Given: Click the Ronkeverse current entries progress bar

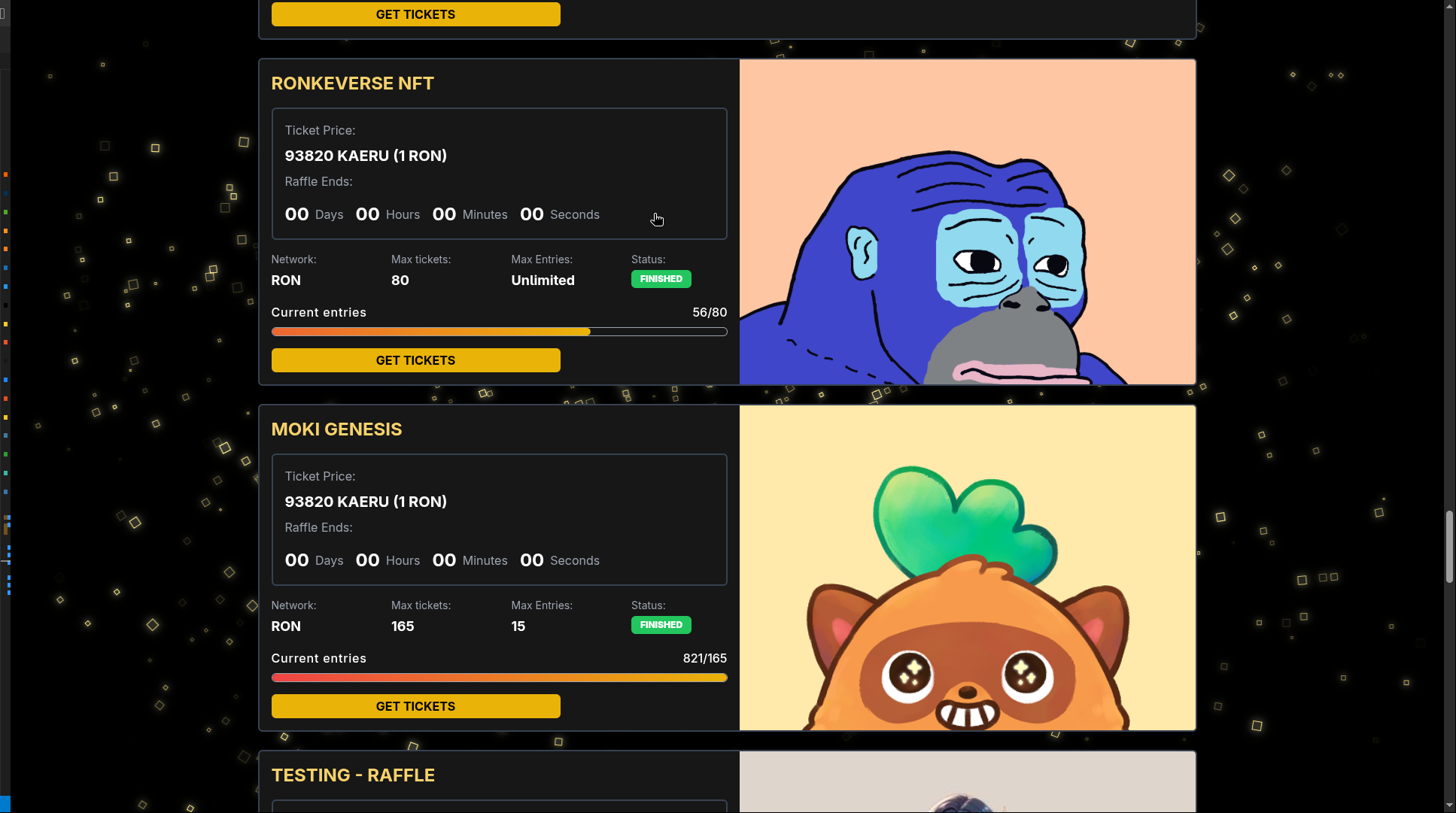Looking at the screenshot, I should click(x=499, y=332).
